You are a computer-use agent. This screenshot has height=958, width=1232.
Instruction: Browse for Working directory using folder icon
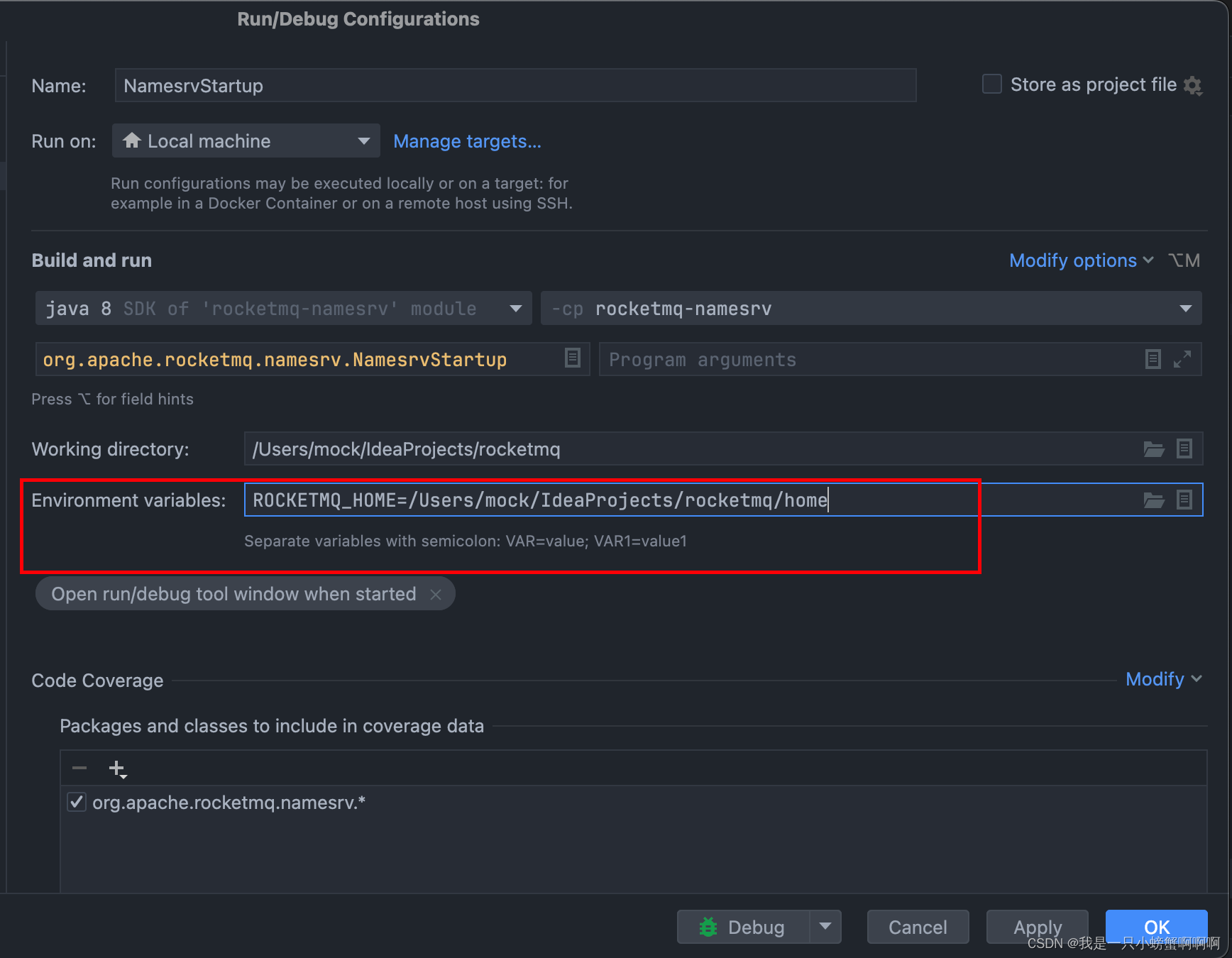point(1154,448)
